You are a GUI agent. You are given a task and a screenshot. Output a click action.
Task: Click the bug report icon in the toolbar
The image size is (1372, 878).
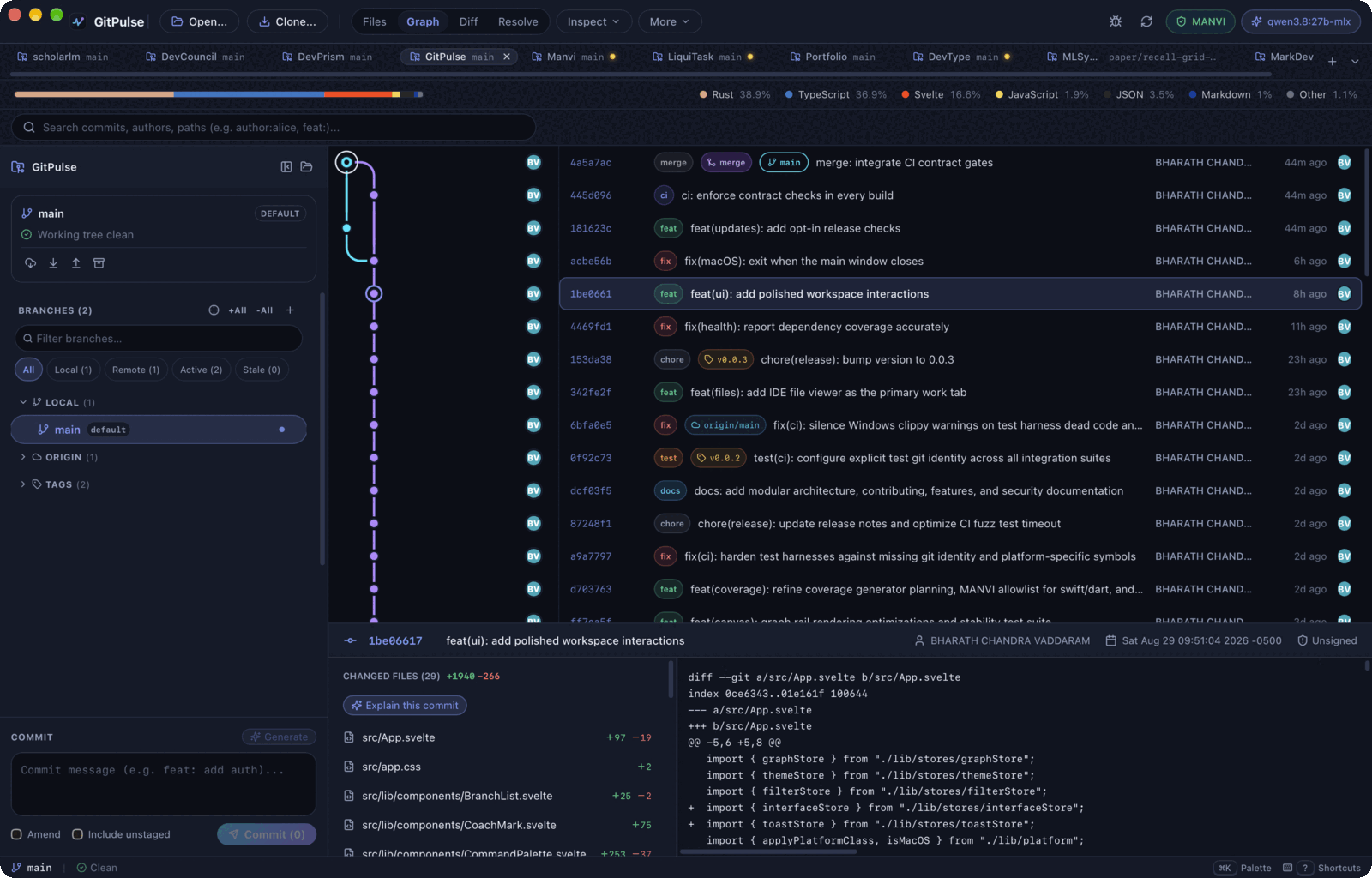[x=1116, y=21]
